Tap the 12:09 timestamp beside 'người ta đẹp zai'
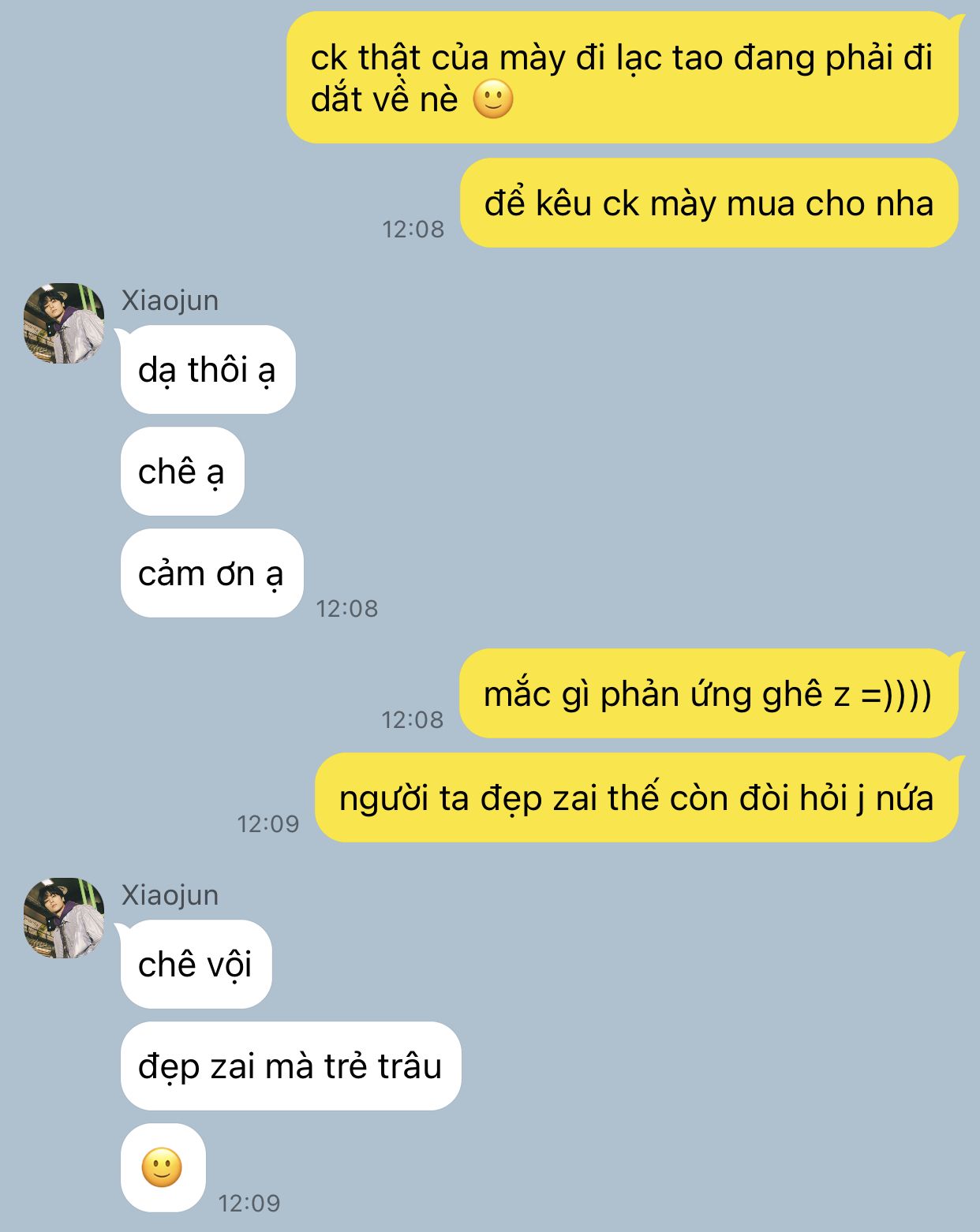This screenshot has height=1232, width=980. 268,824
